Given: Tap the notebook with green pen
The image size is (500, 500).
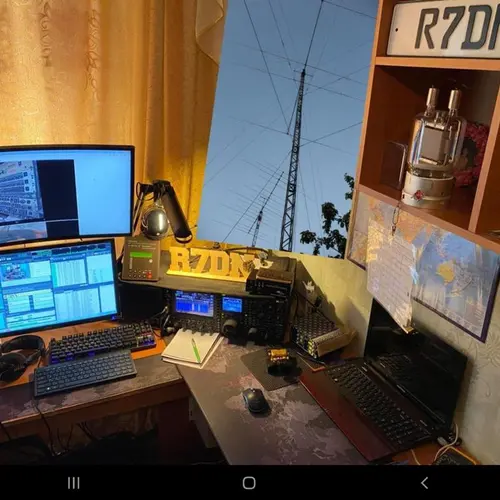Looking at the screenshot, I should 192,348.
